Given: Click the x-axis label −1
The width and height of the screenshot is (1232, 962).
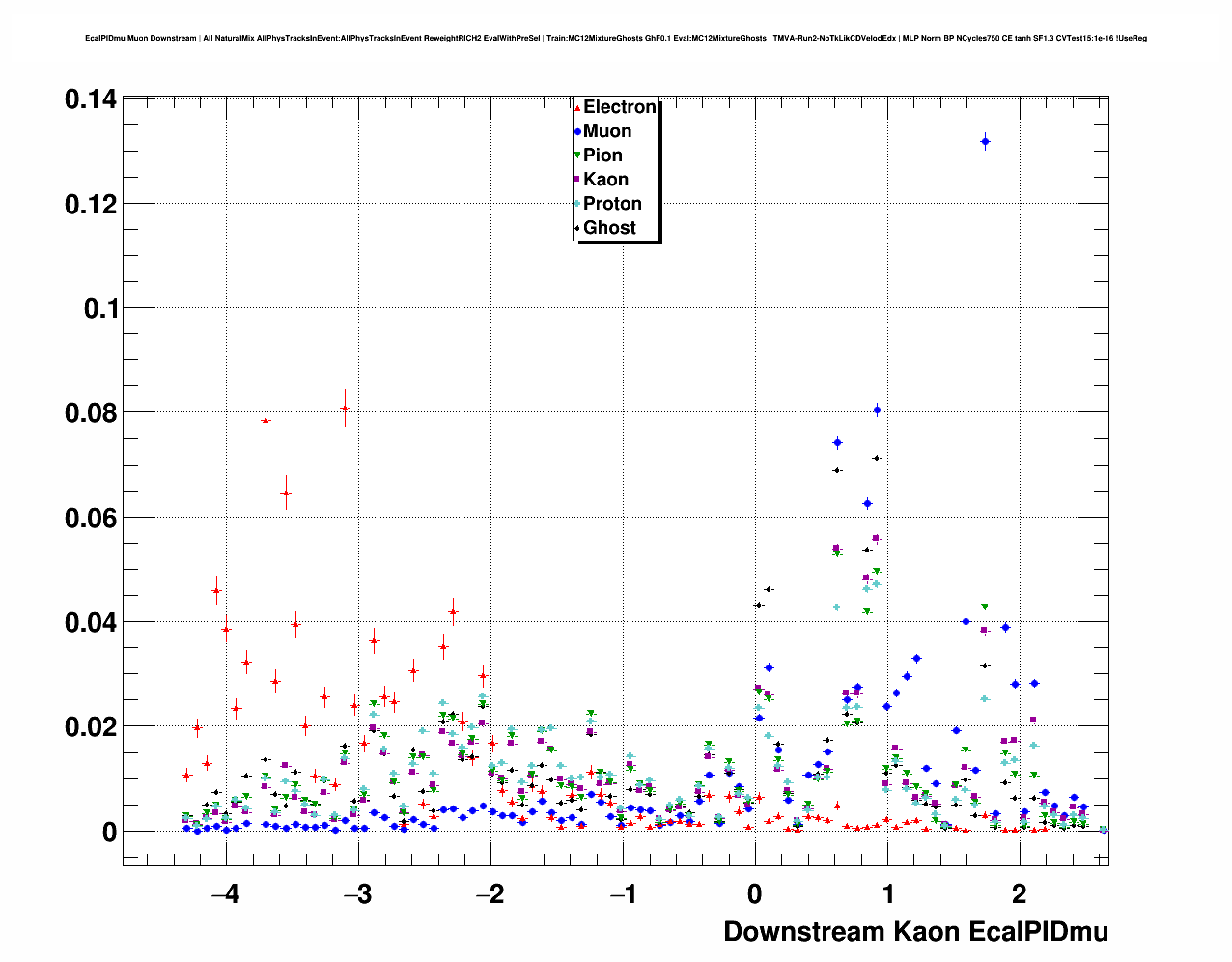Looking at the screenshot, I should point(623,894).
